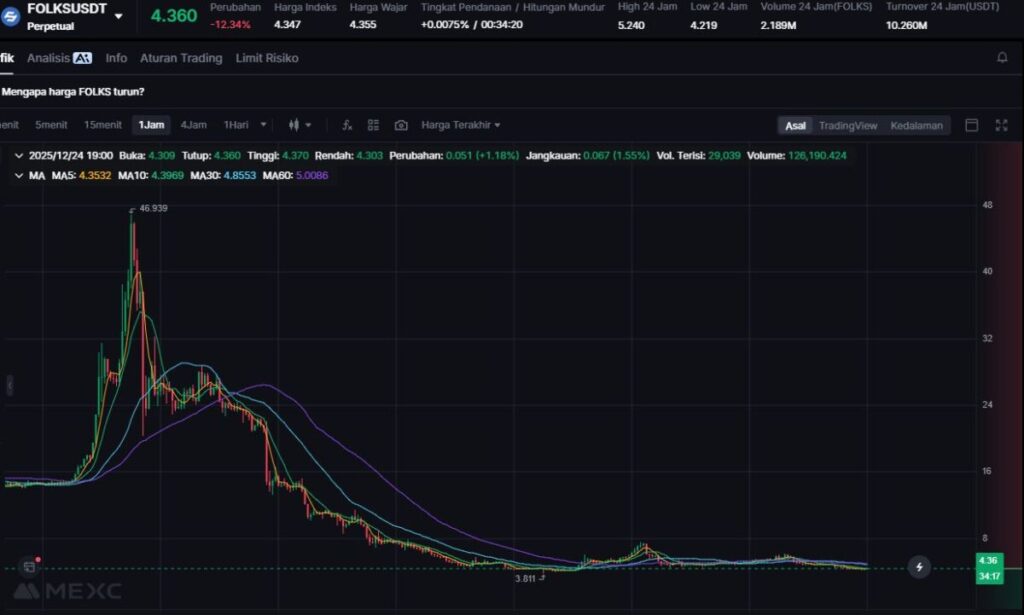Switch chart view to Kedalaman
Screen dimensions: 1024x615
[916, 125]
